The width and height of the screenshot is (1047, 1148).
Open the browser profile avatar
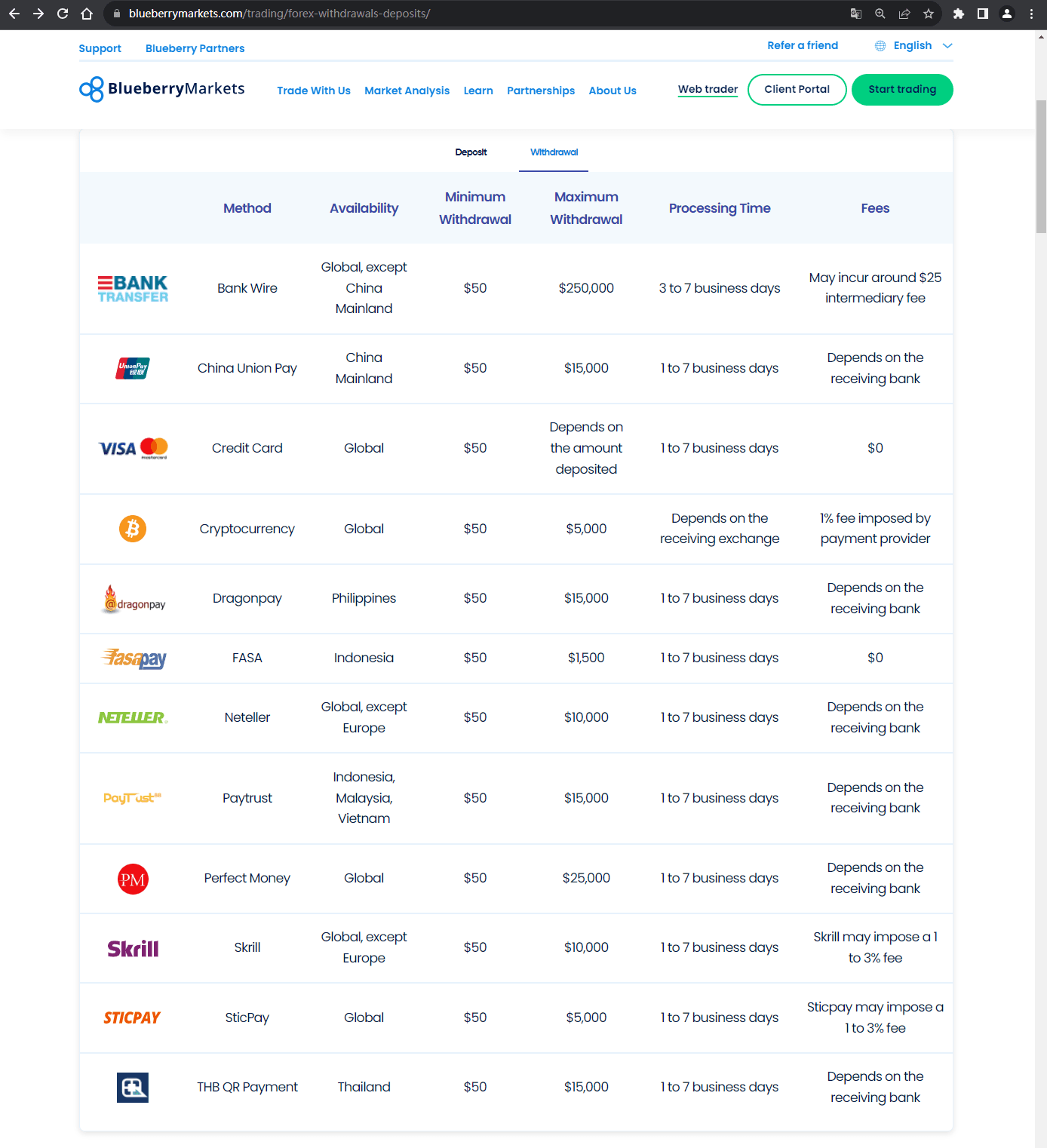click(x=1007, y=14)
